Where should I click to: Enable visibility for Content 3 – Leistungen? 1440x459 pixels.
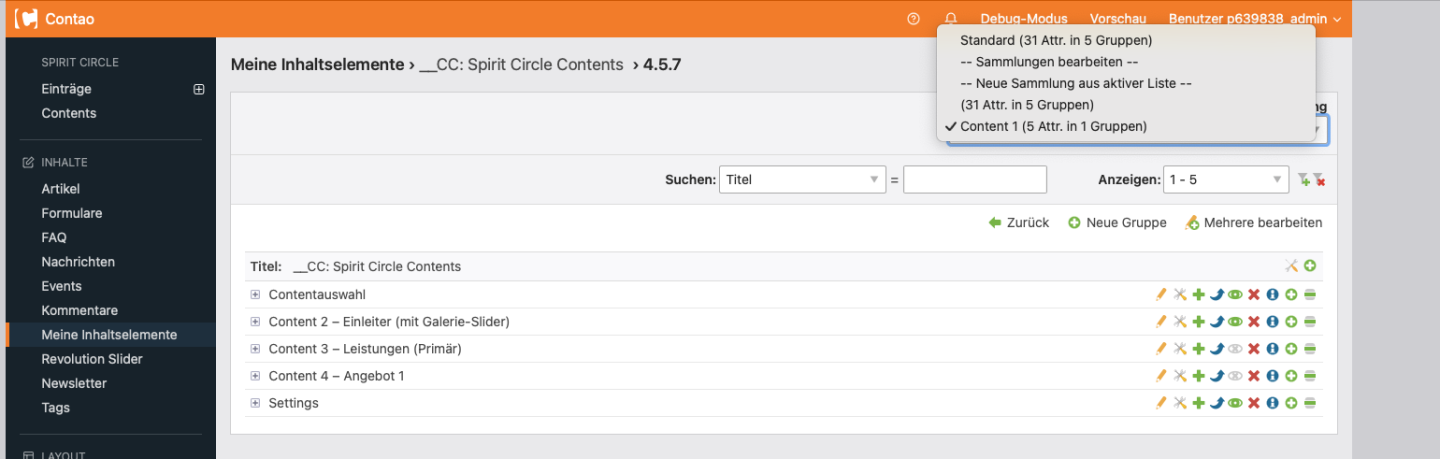pyautogui.click(x=1235, y=349)
